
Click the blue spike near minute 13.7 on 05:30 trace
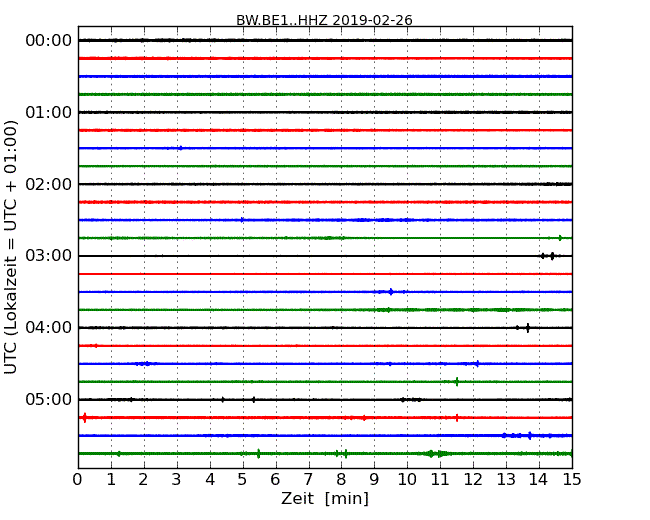(x=530, y=435)
